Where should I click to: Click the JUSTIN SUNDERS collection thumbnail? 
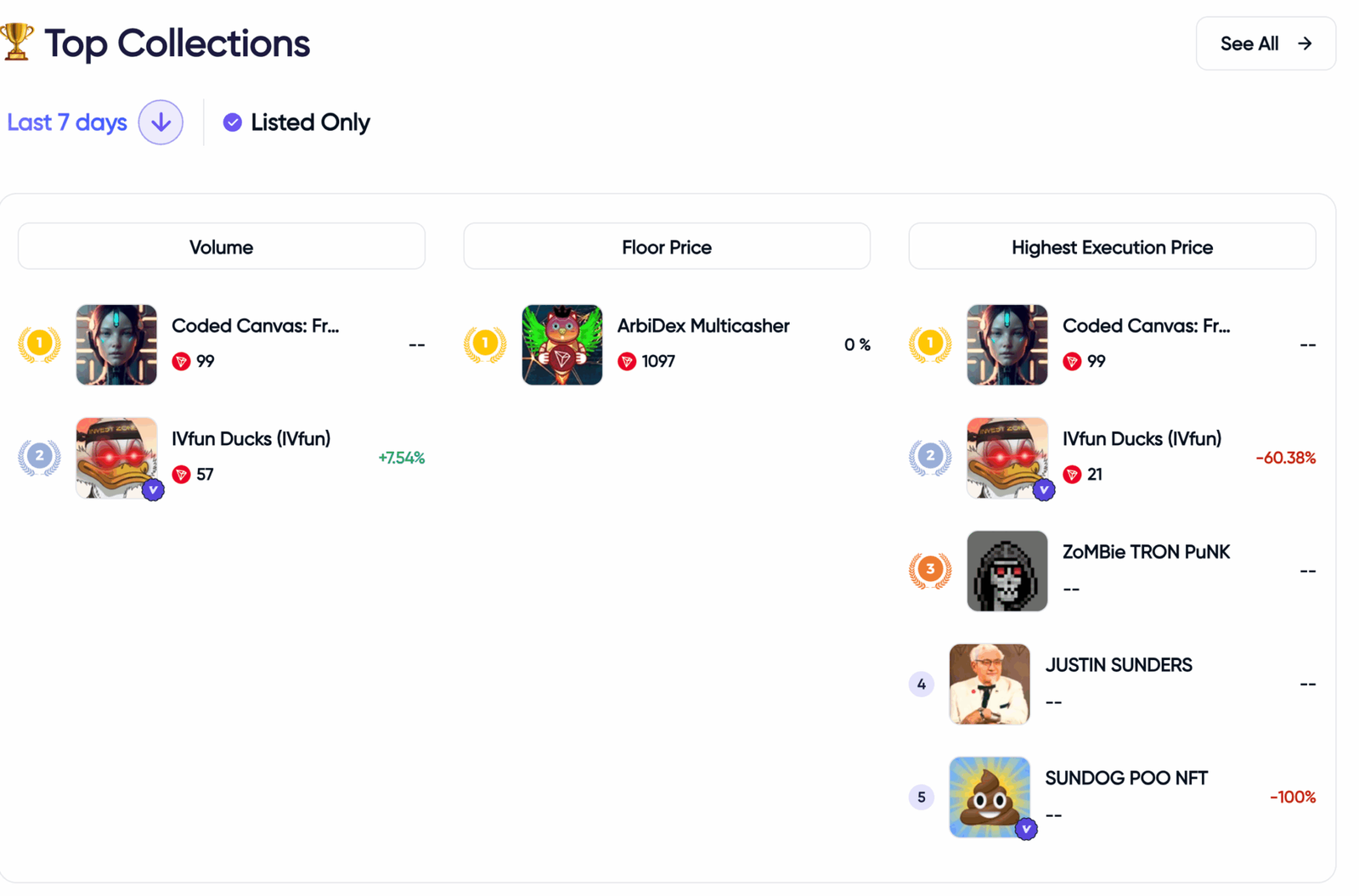click(989, 683)
